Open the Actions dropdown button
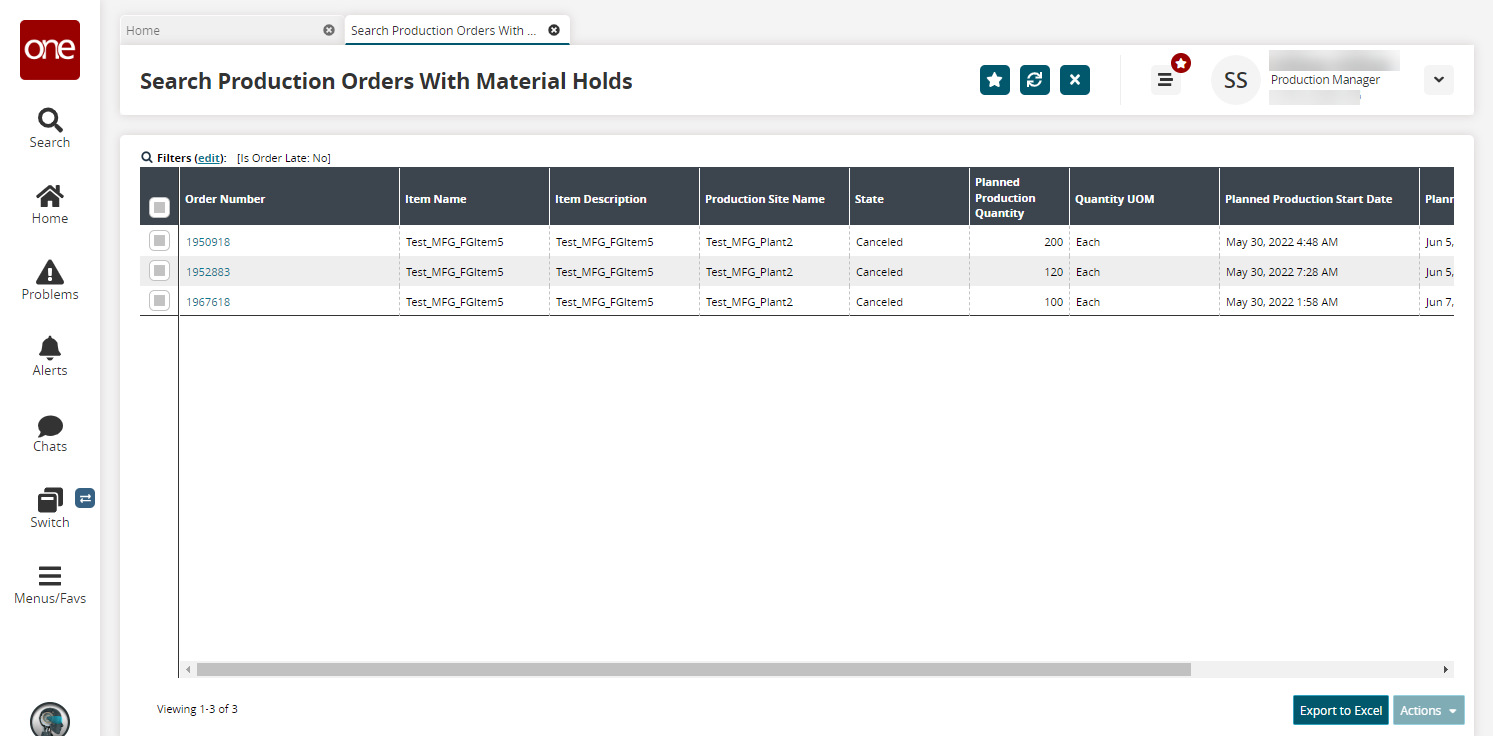 pyautogui.click(x=1428, y=710)
